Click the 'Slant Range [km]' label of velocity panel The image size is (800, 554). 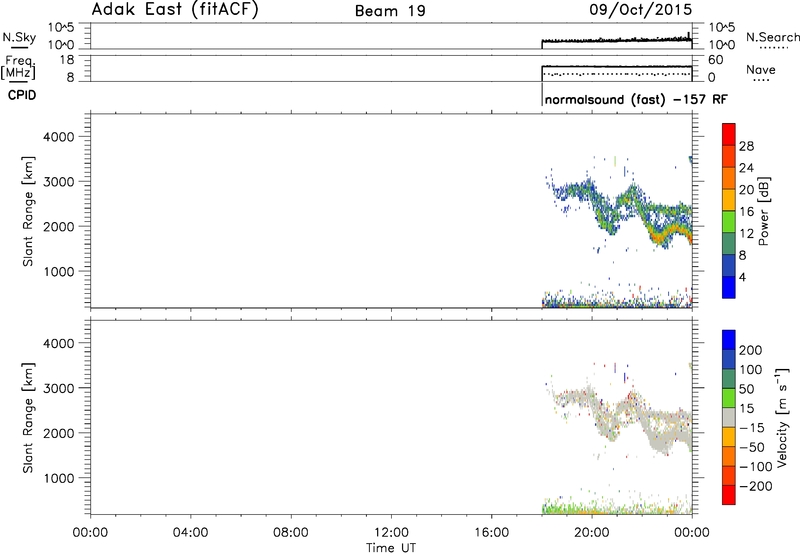click(x=28, y=418)
